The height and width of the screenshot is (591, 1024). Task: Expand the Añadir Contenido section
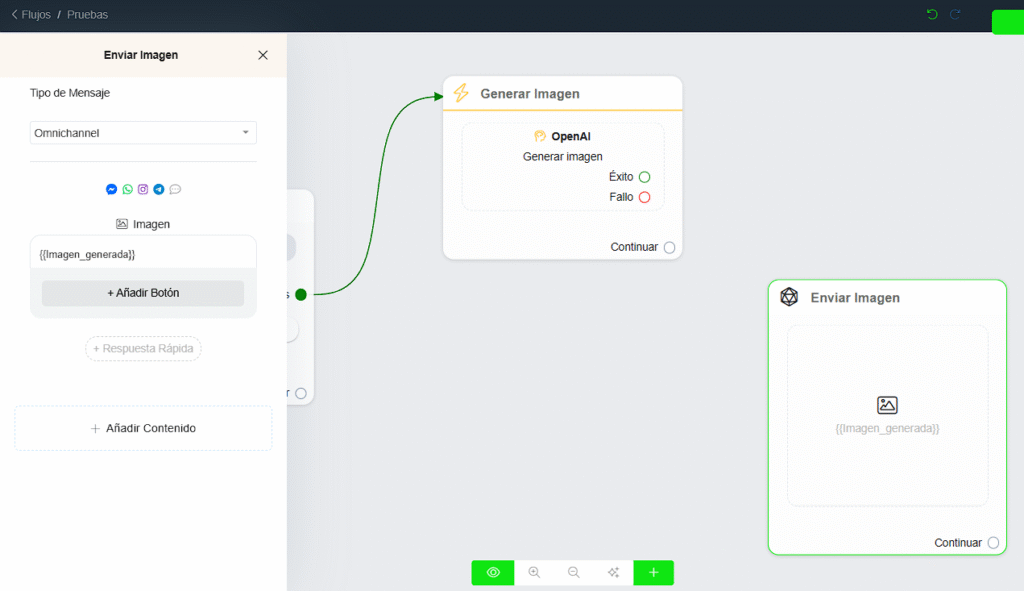(x=143, y=428)
